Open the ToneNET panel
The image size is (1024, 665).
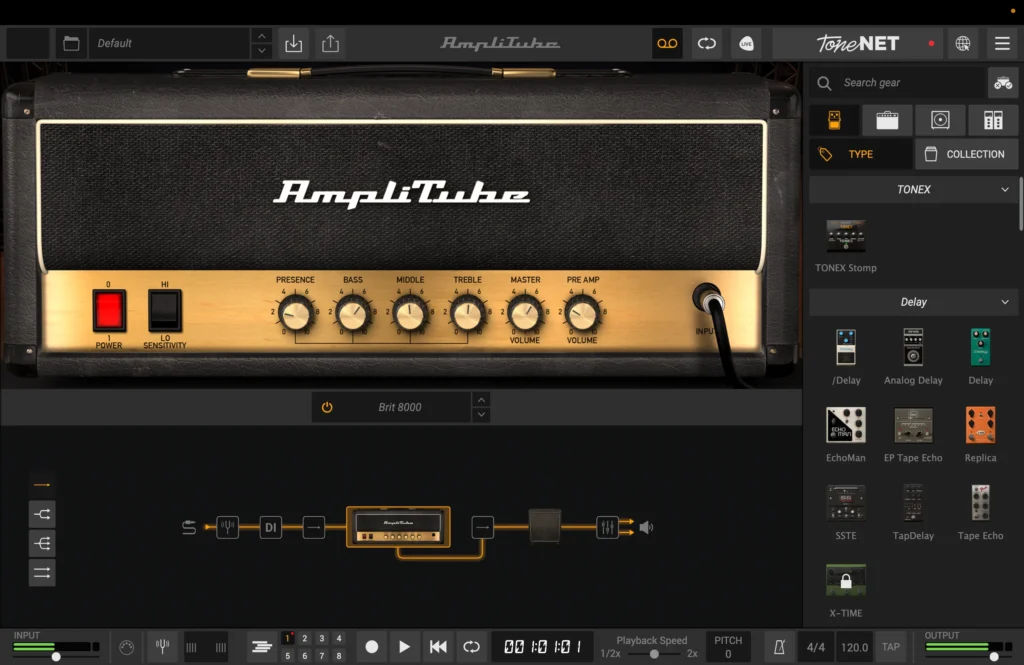click(x=857, y=44)
